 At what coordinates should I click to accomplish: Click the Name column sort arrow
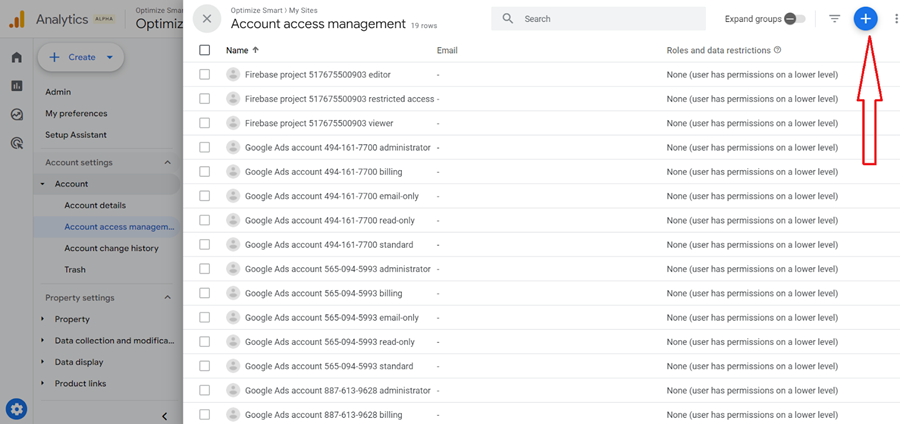pyautogui.click(x=255, y=50)
